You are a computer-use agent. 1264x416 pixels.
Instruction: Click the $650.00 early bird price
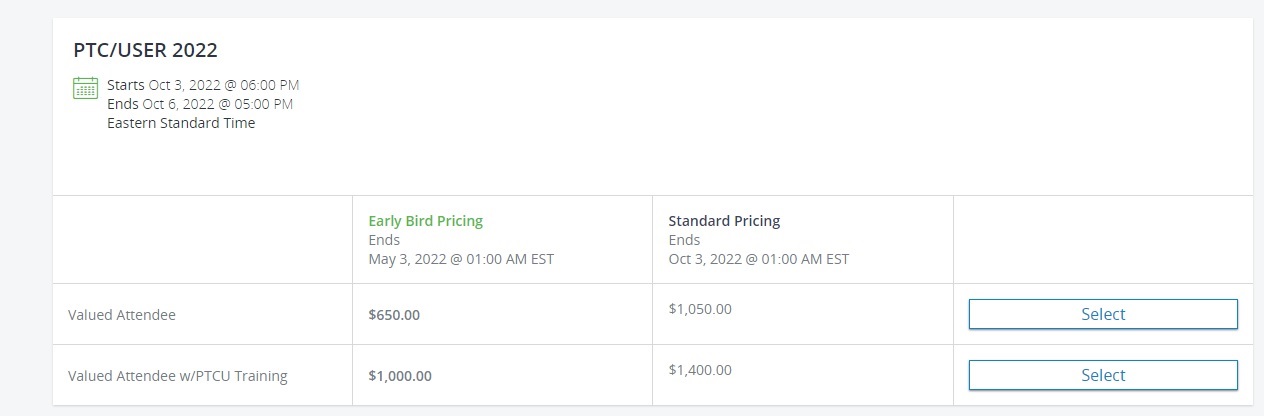coord(394,315)
